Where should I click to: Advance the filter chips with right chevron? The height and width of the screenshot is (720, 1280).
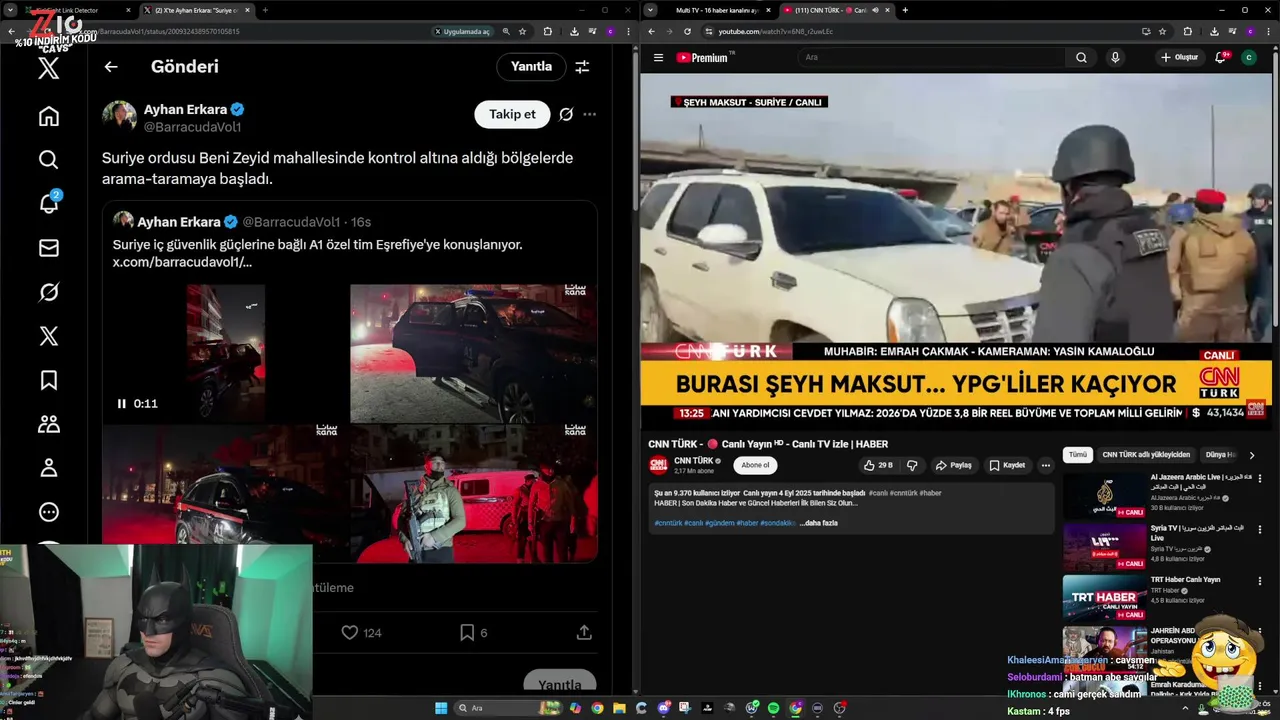1251,455
